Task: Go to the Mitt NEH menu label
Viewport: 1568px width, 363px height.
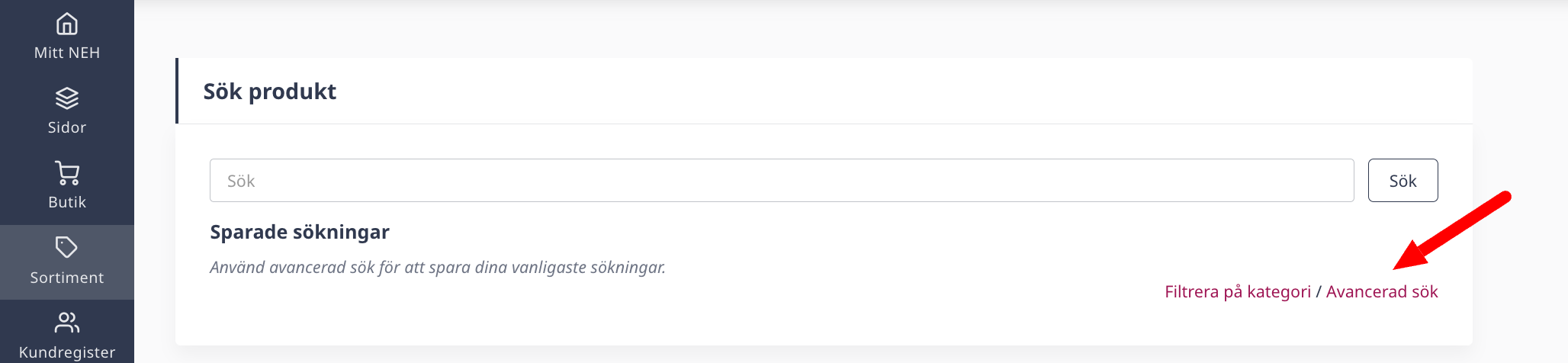Action: tap(67, 53)
